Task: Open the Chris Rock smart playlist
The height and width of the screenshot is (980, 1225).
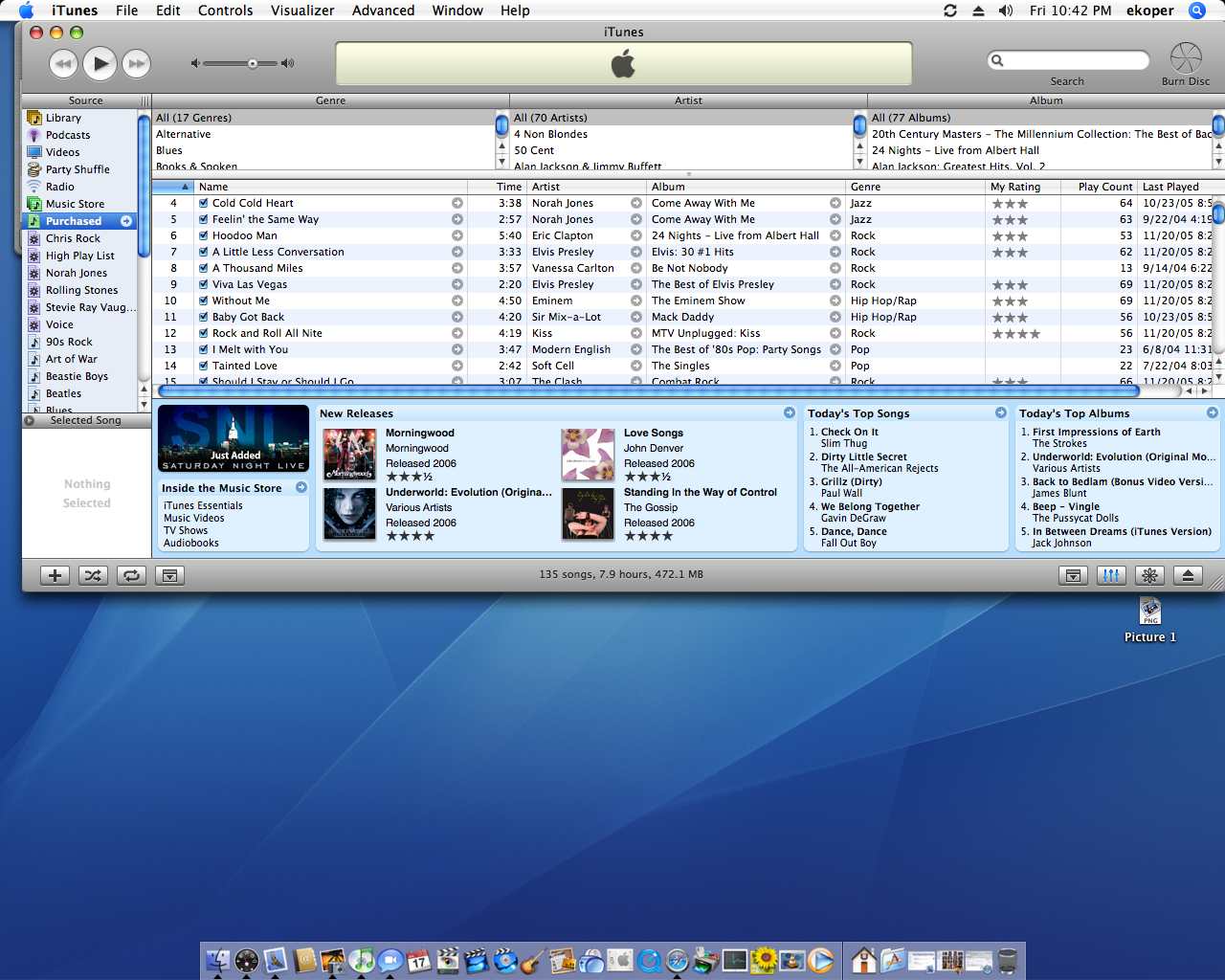Action: pyautogui.click(x=73, y=238)
